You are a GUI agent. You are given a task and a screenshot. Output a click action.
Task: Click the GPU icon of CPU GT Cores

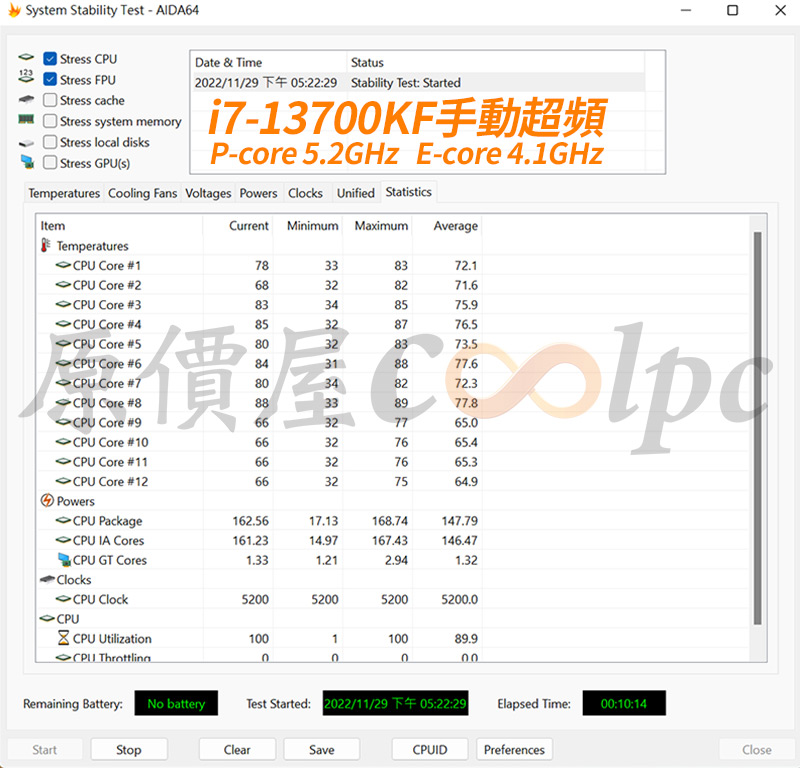64,560
